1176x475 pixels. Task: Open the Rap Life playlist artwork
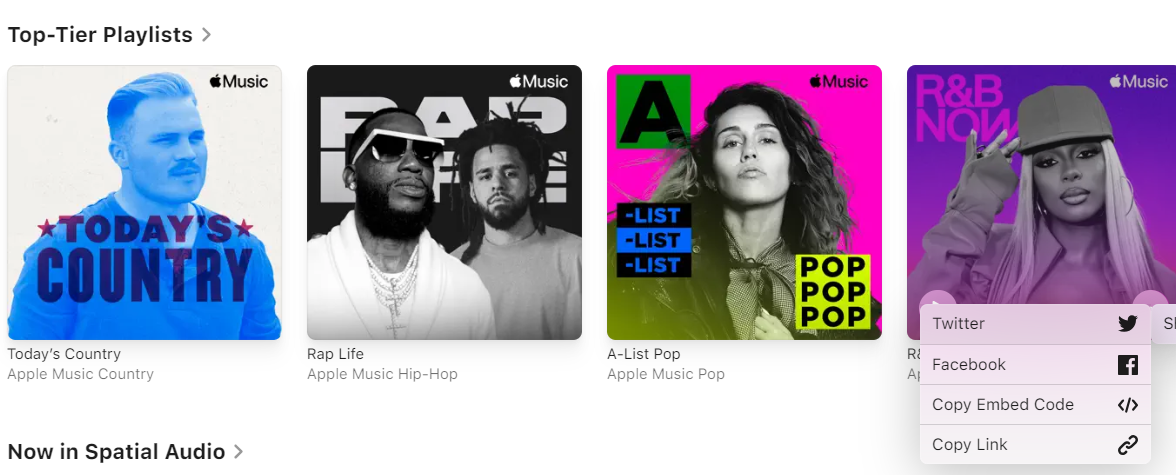click(444, 203)
